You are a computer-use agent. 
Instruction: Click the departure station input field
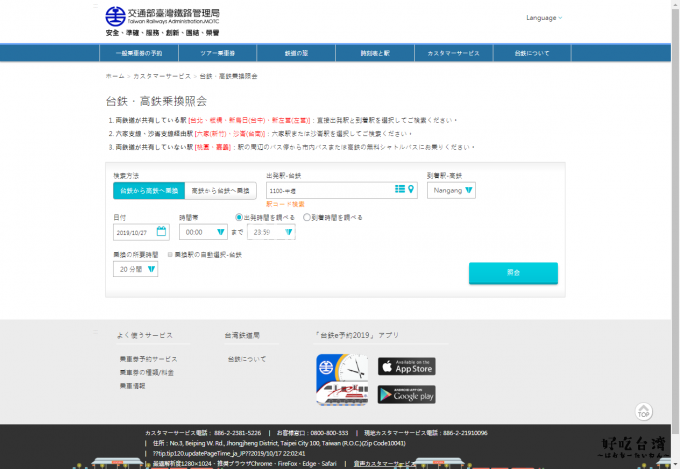click(328, 190)
